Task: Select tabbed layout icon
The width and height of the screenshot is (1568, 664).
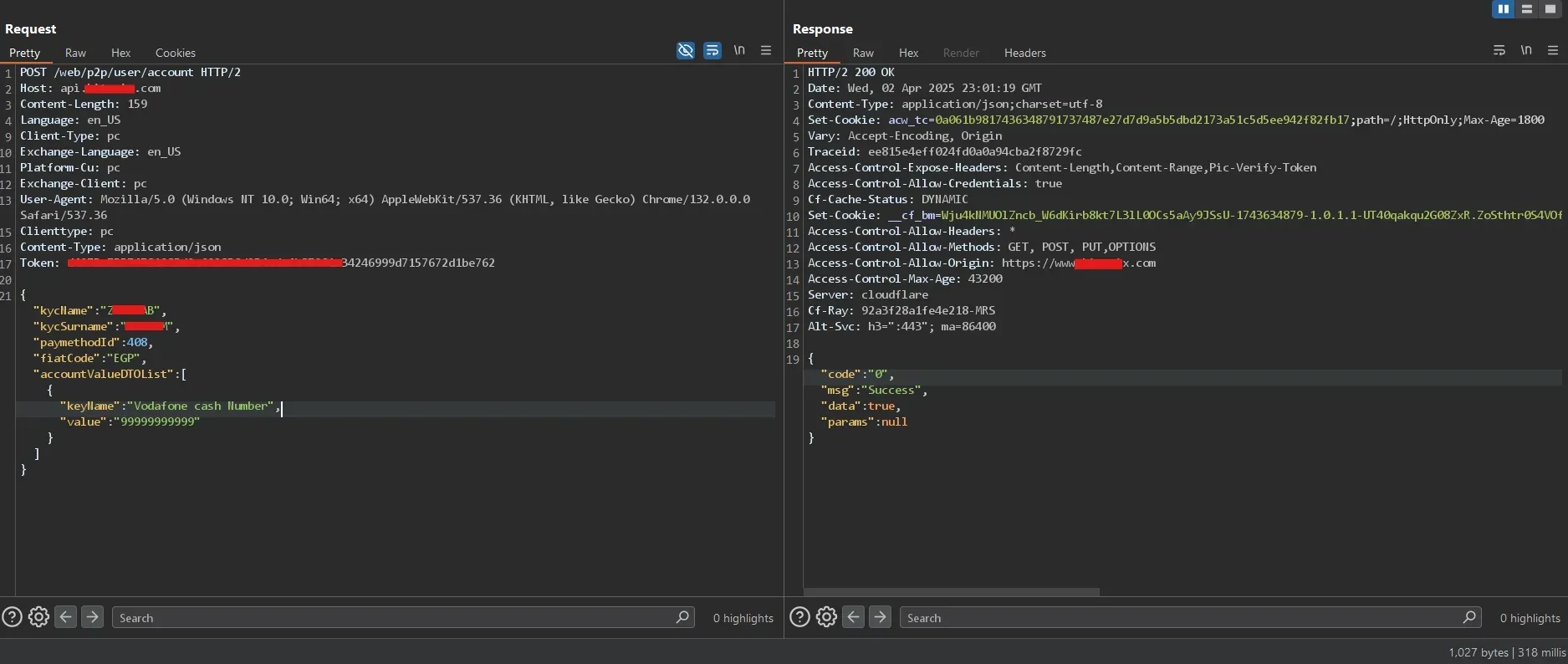Action: pos(1550,9)
